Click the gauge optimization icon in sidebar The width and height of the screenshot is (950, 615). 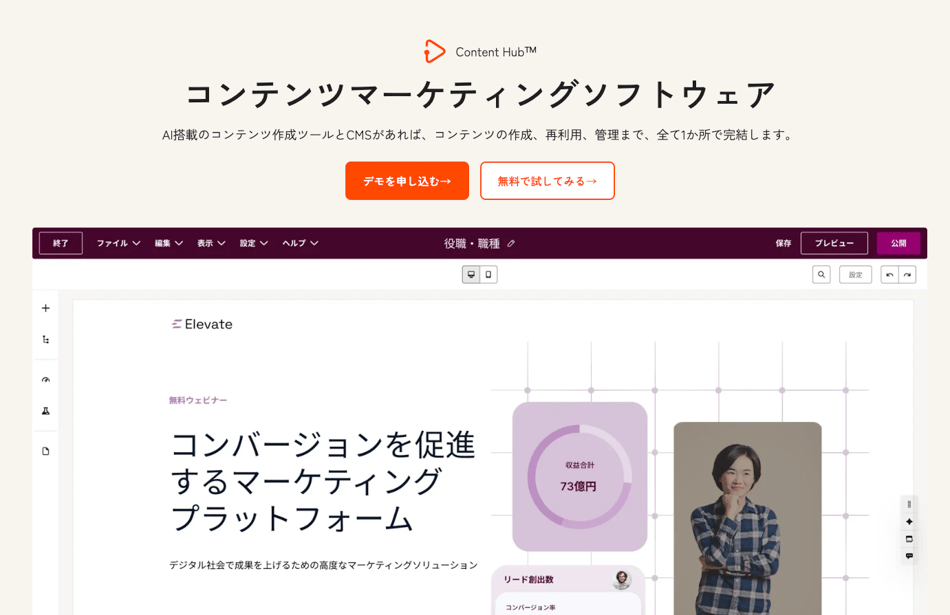pos(45,380)
